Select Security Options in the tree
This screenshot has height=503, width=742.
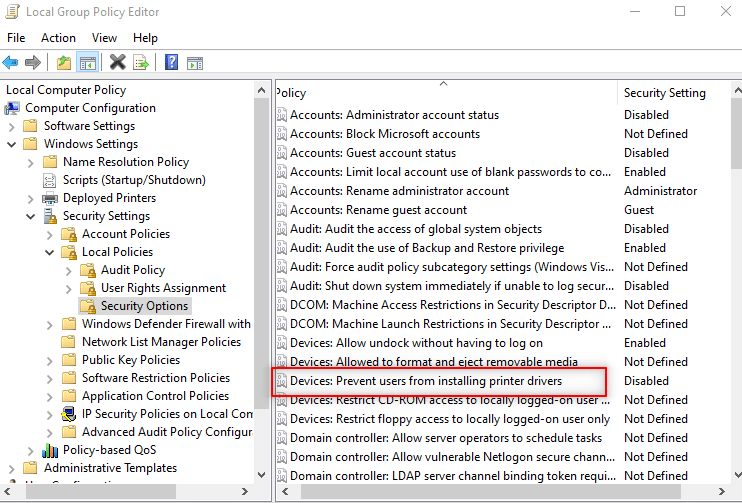click(x=144, y=306)
